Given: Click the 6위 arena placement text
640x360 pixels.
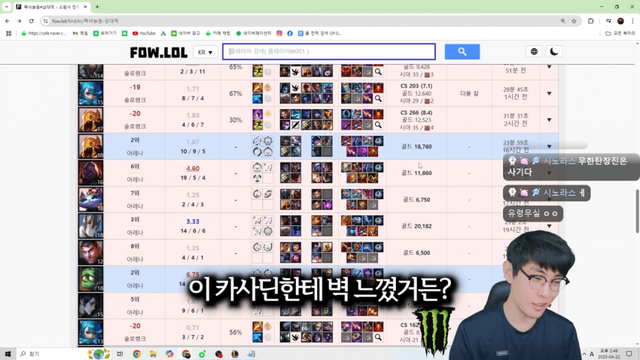Looking at the screenshot, I should click(135, 167).
